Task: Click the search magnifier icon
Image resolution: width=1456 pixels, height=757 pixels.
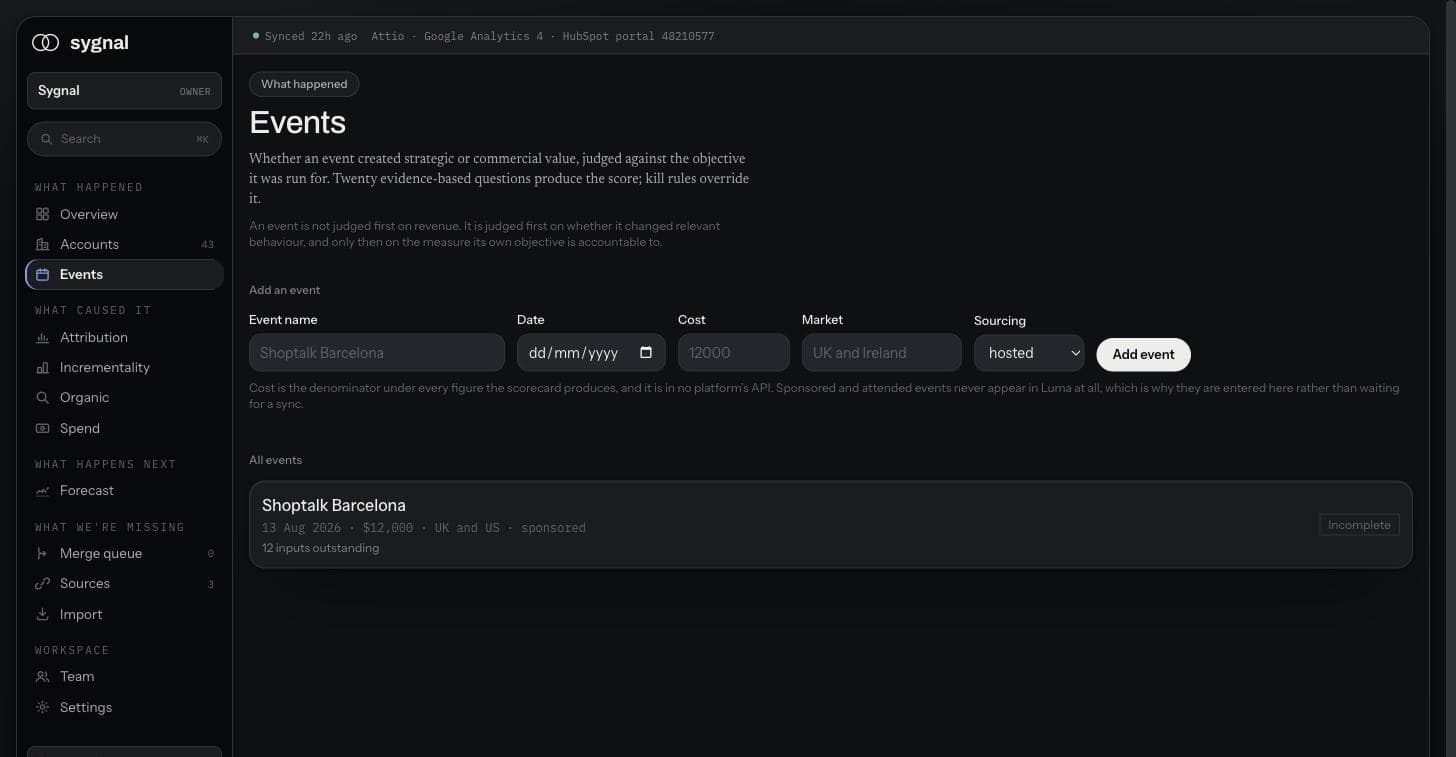Action: 47,139
